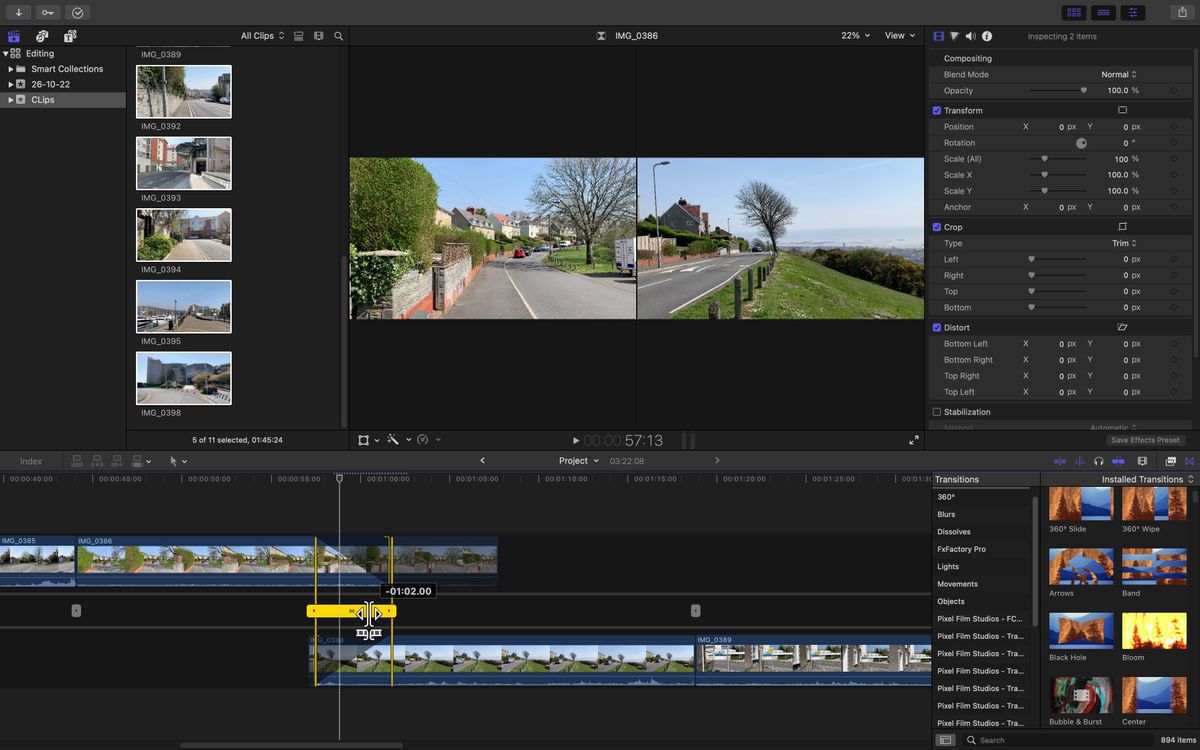This screenshot has width=1200, height=750.
Task: Click the Info inspector icon
Action: pyautogui.click(x=987, y=36)
